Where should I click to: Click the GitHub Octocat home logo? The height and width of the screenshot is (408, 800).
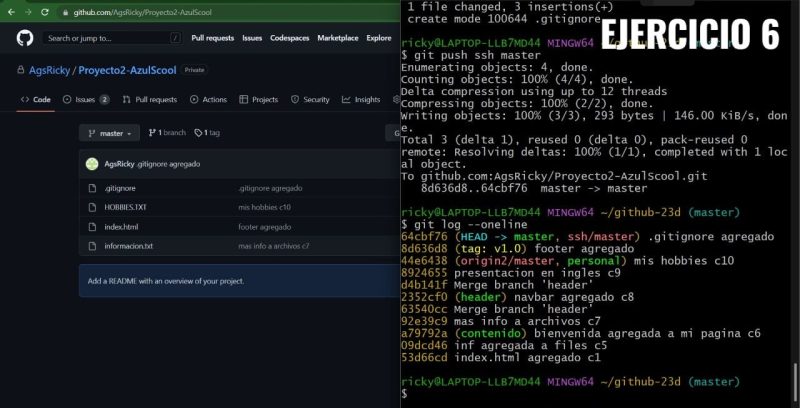tap(25, 38)
